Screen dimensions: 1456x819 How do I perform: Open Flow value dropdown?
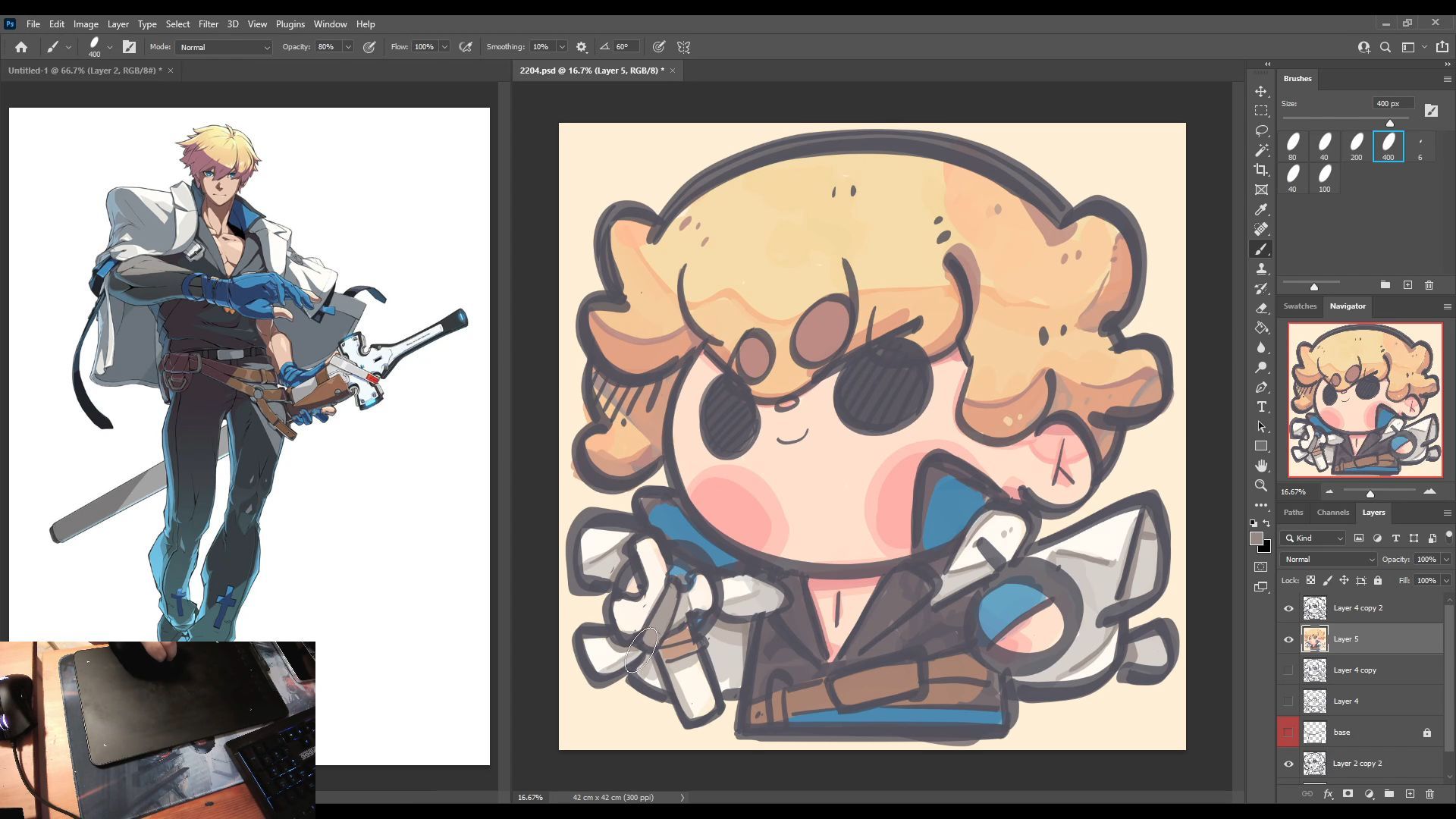coord(444,47)
